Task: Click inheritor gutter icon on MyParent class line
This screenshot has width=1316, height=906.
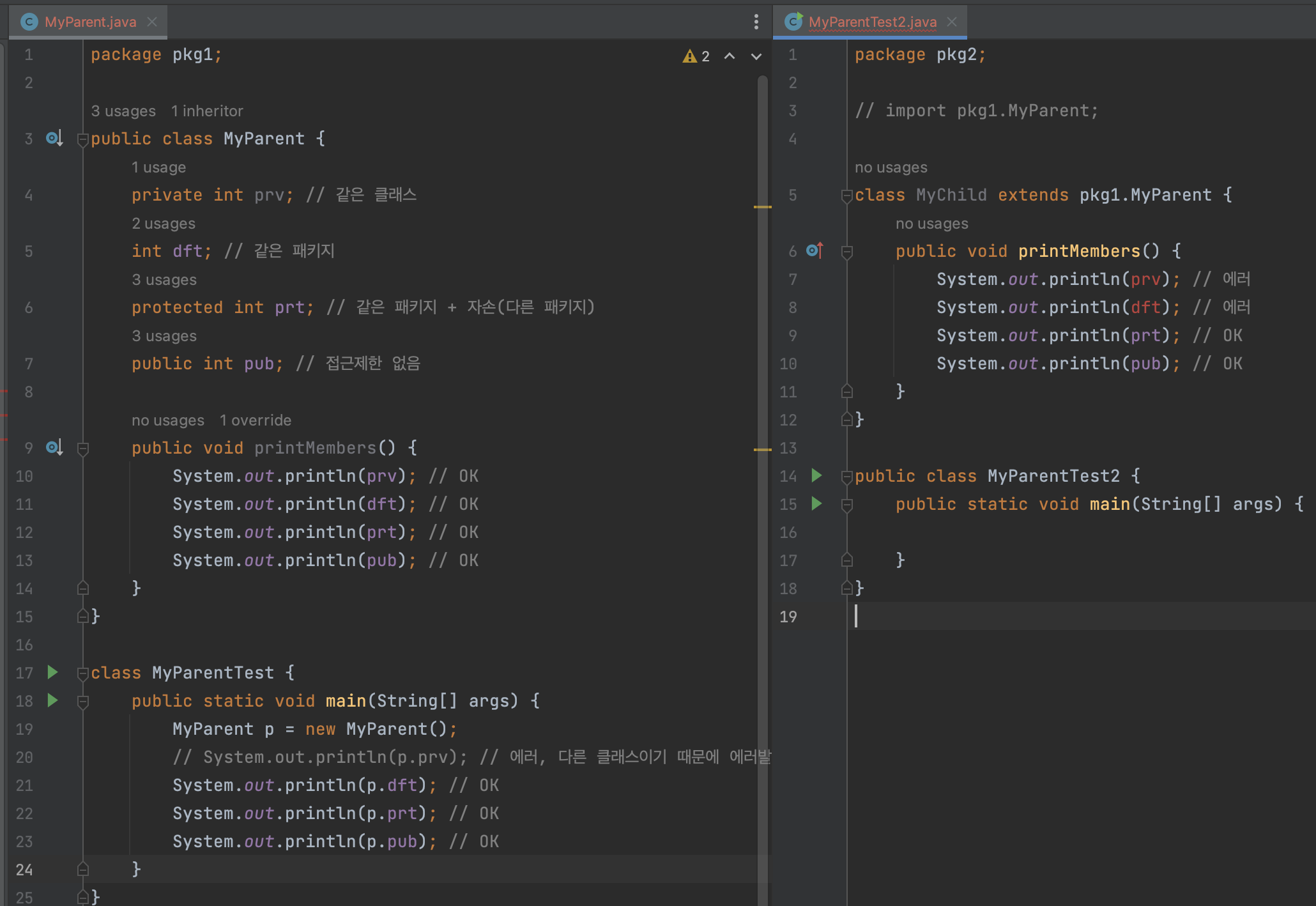Action: click(x=54, y=138)
